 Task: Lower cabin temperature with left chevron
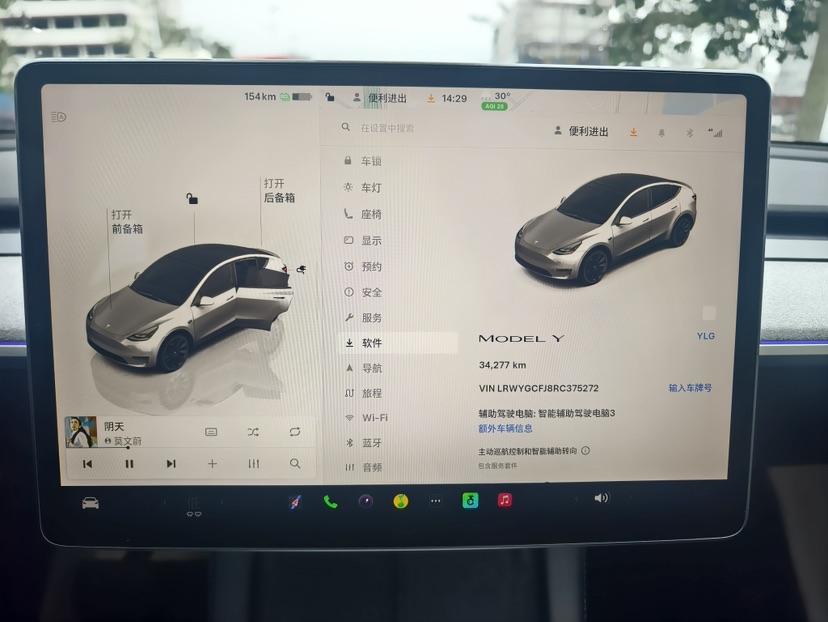(165, 503)
